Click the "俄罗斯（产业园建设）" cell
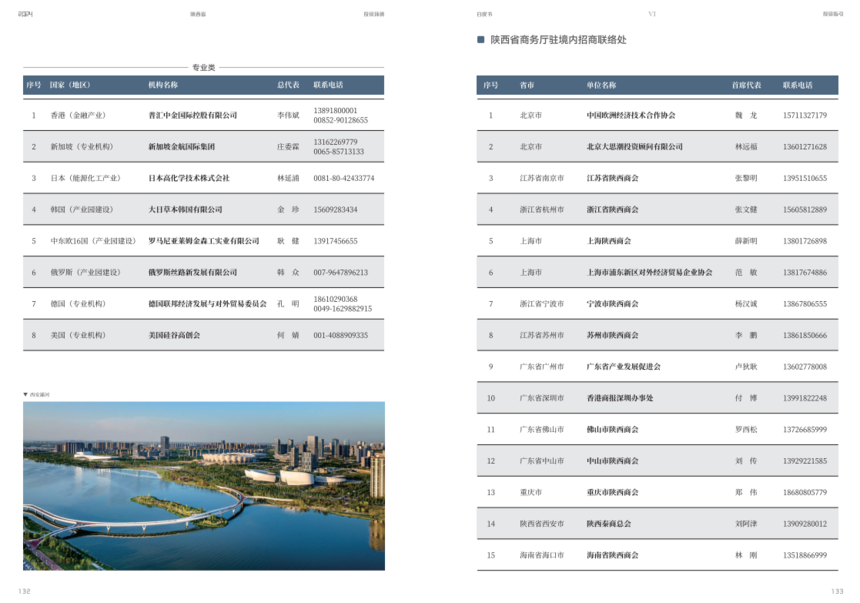 86,272
